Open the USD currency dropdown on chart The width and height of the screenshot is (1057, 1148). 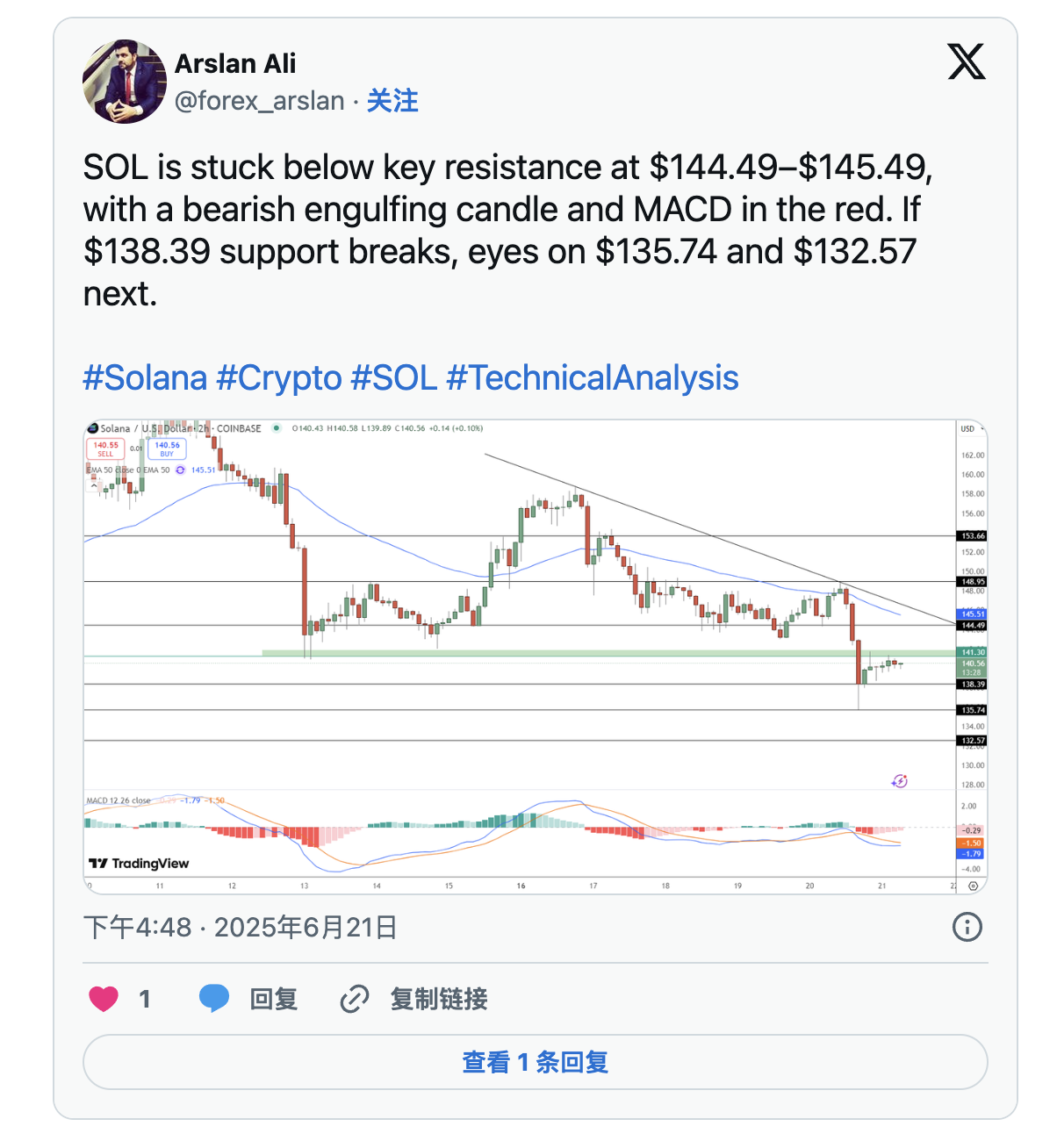click(971, 429)
